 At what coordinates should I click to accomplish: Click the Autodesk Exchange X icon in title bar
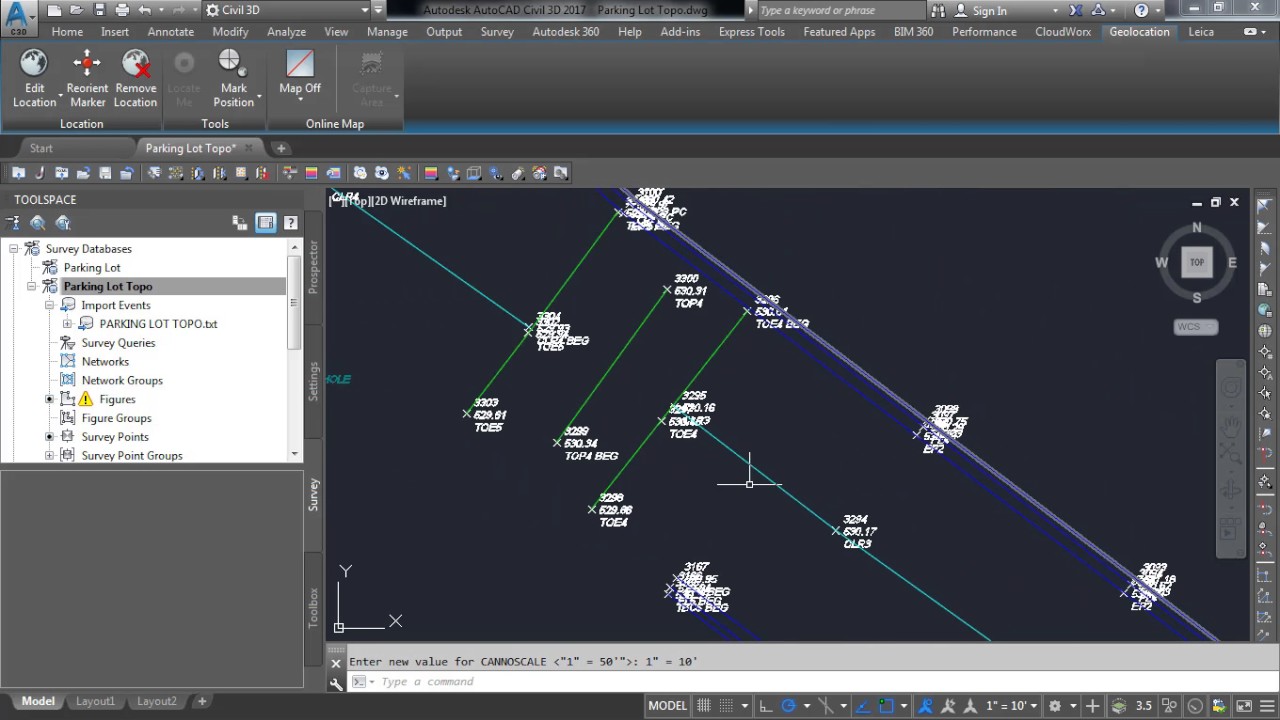1076,10
